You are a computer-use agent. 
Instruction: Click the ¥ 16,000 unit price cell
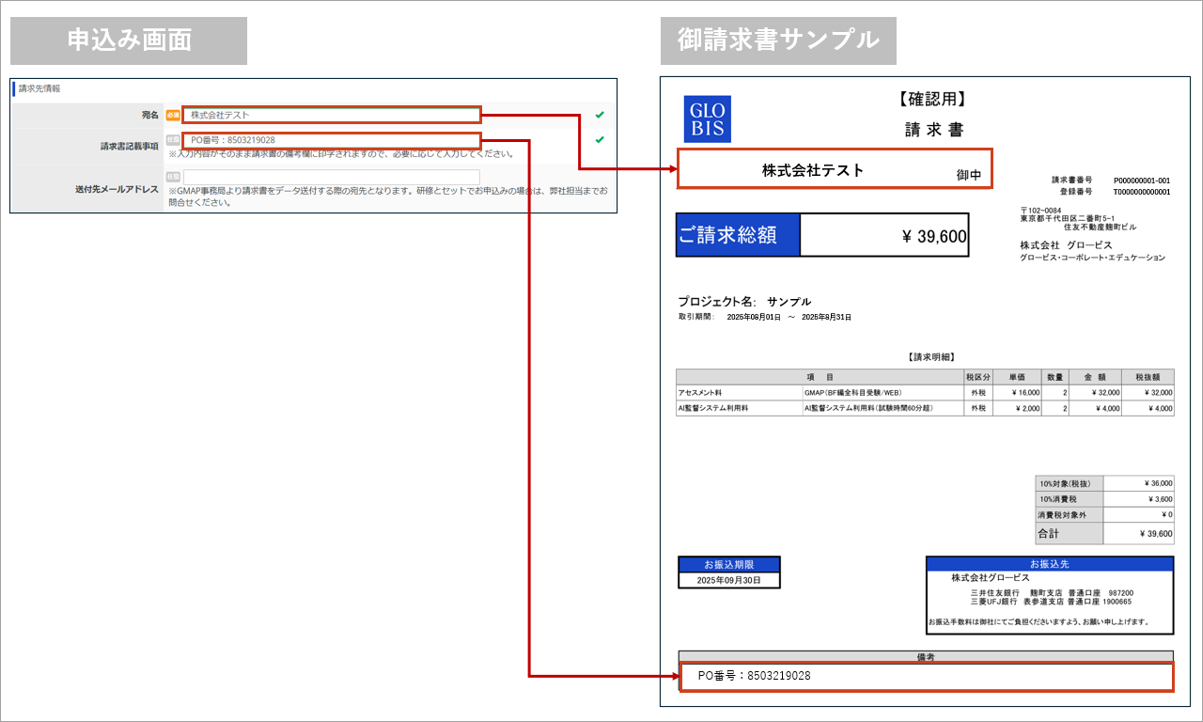pos(1018,394)
